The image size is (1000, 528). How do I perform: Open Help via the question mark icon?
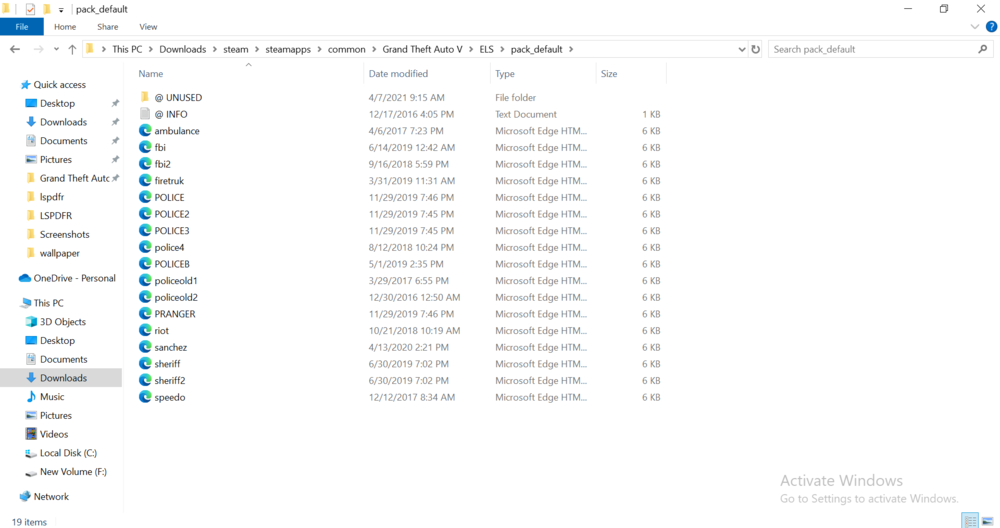click(992, 27)
